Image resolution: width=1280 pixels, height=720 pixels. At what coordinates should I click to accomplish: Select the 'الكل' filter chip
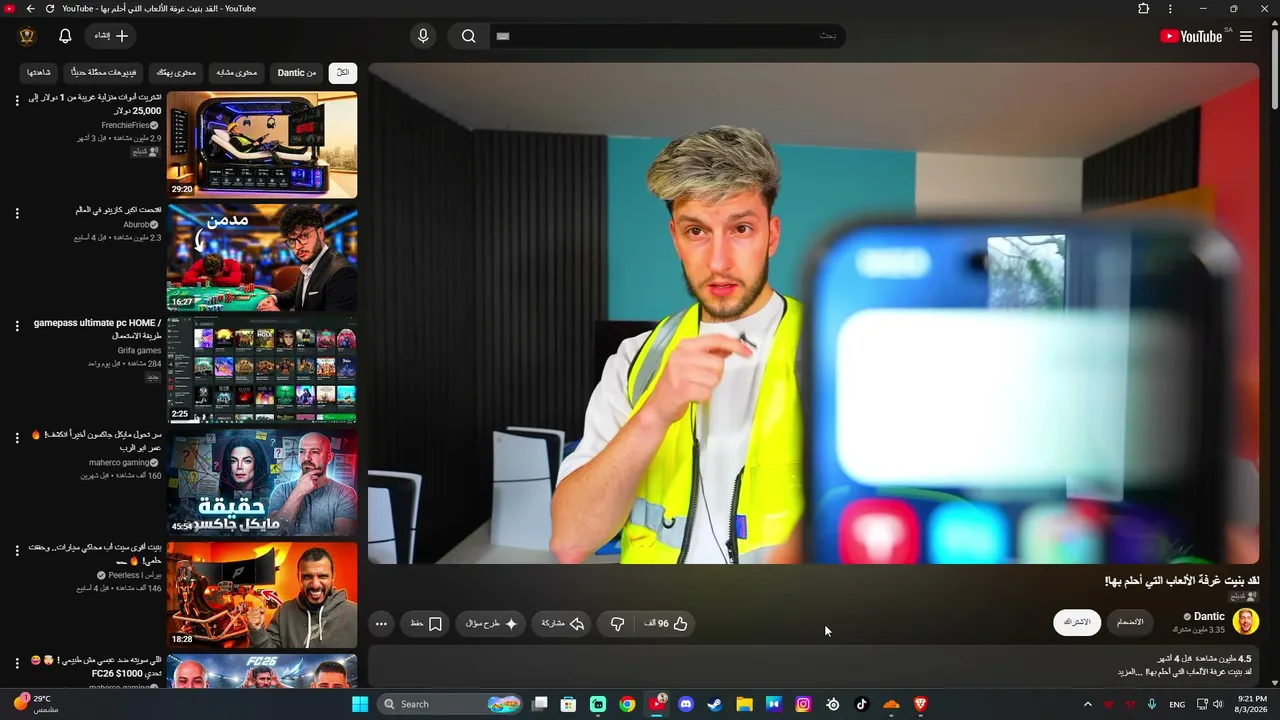point(343,73)
